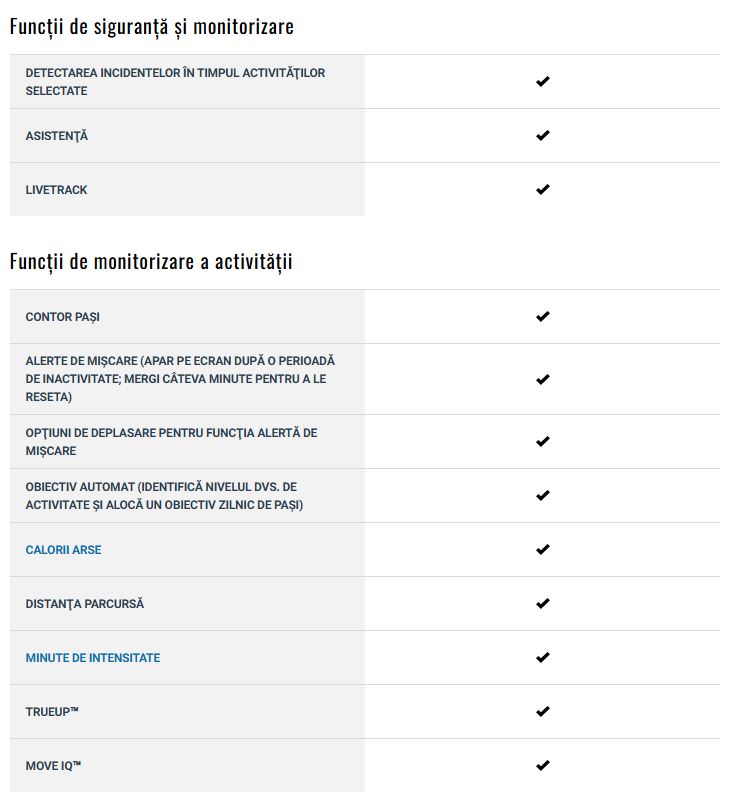Click the checkmark for Detectarea incidentelor row

pos(542,81)
